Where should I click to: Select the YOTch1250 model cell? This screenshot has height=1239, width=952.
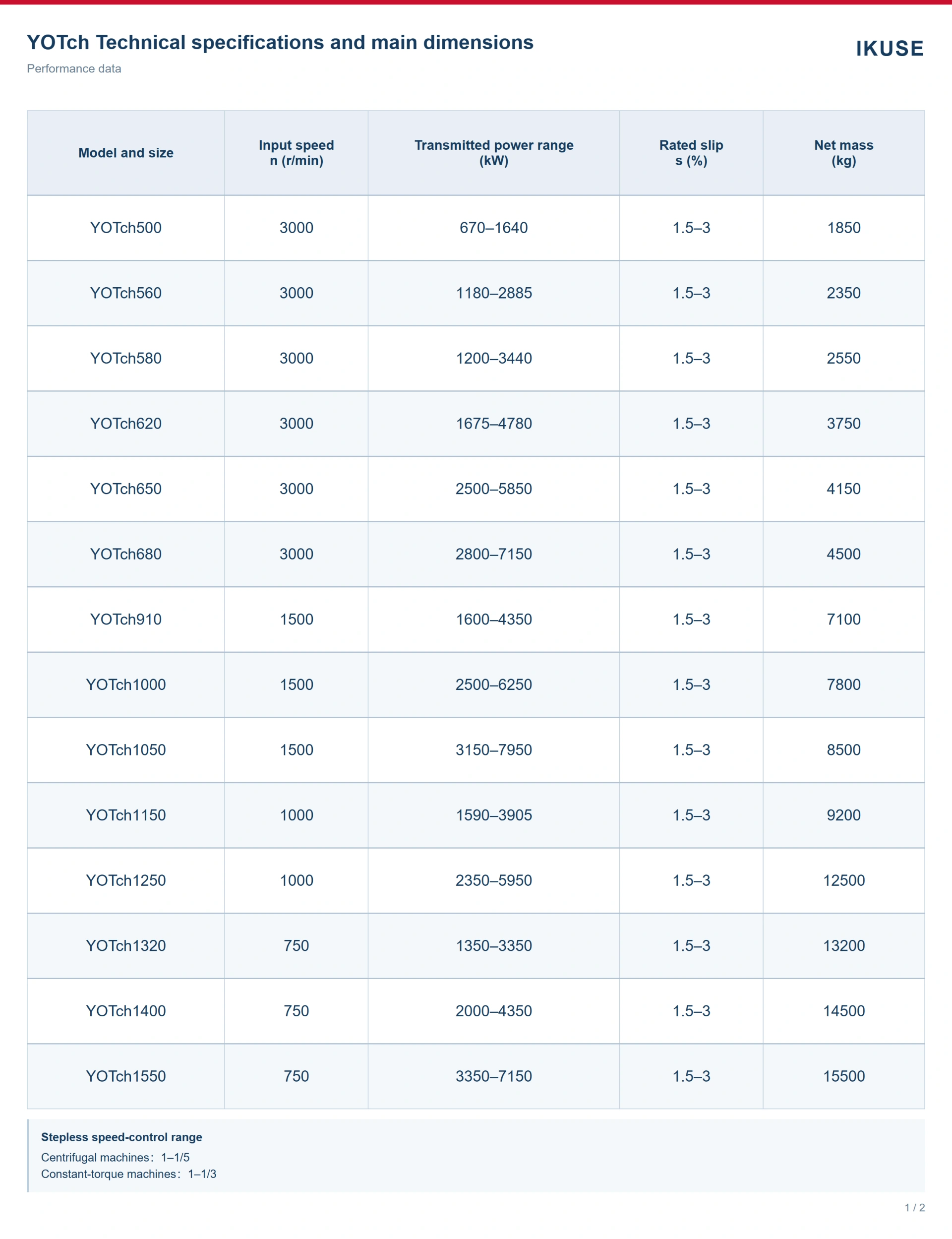(126, 880)
